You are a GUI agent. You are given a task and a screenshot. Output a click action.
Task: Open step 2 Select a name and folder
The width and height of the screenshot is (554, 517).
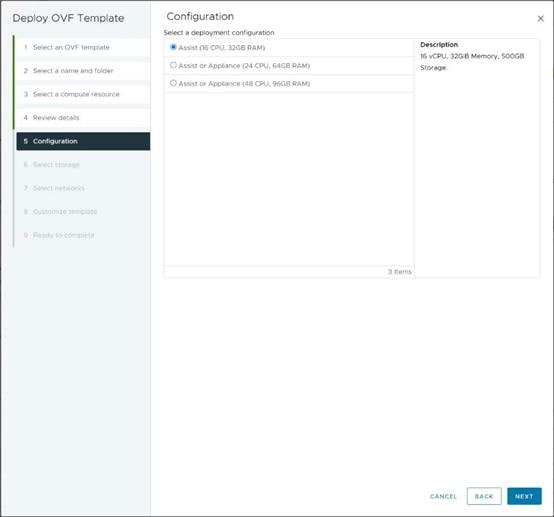tap(83, 71)
